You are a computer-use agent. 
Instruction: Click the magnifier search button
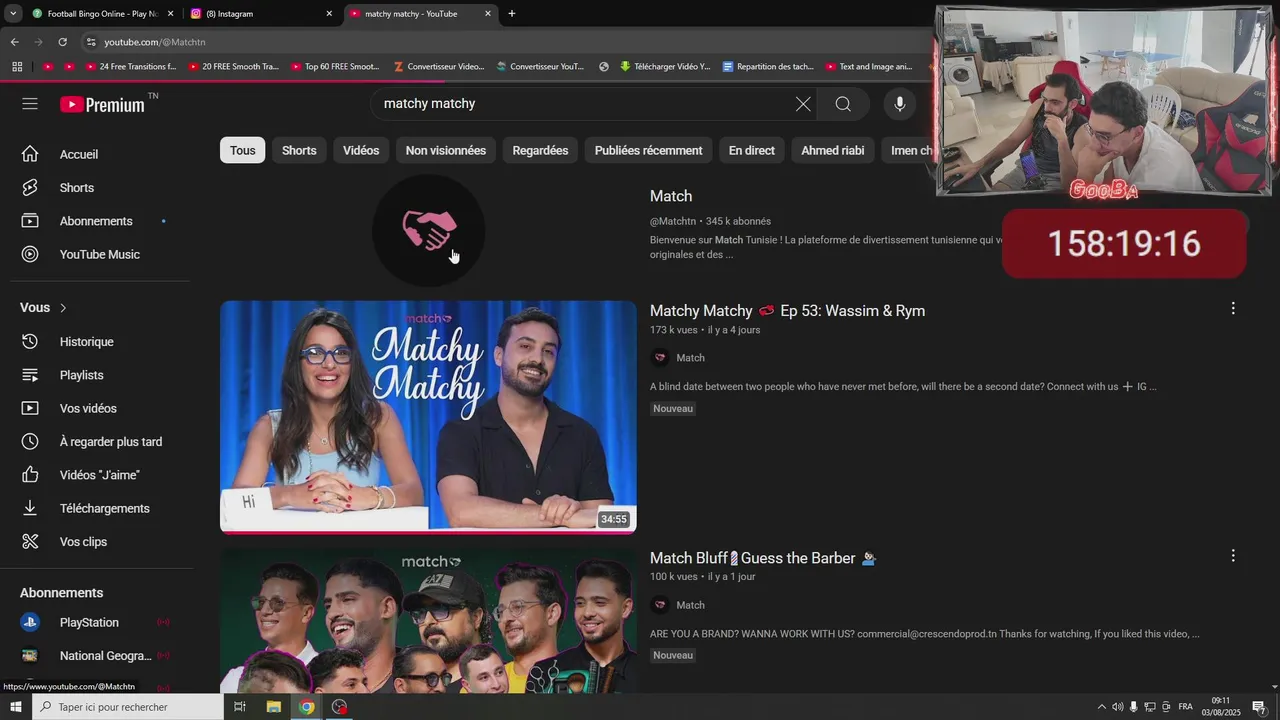843,104
